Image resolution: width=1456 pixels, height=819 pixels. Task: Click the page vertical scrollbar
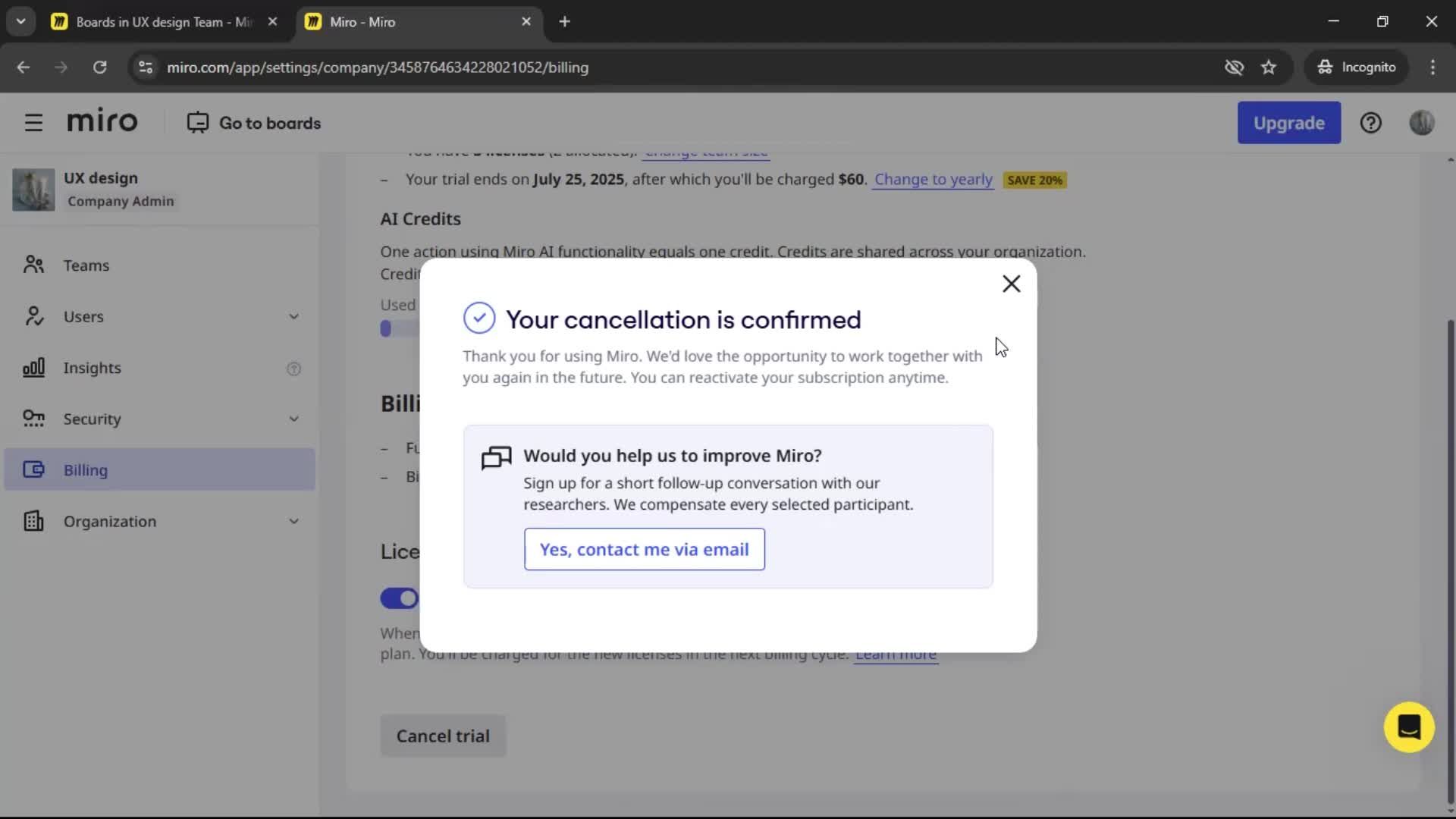point(1450,561)
